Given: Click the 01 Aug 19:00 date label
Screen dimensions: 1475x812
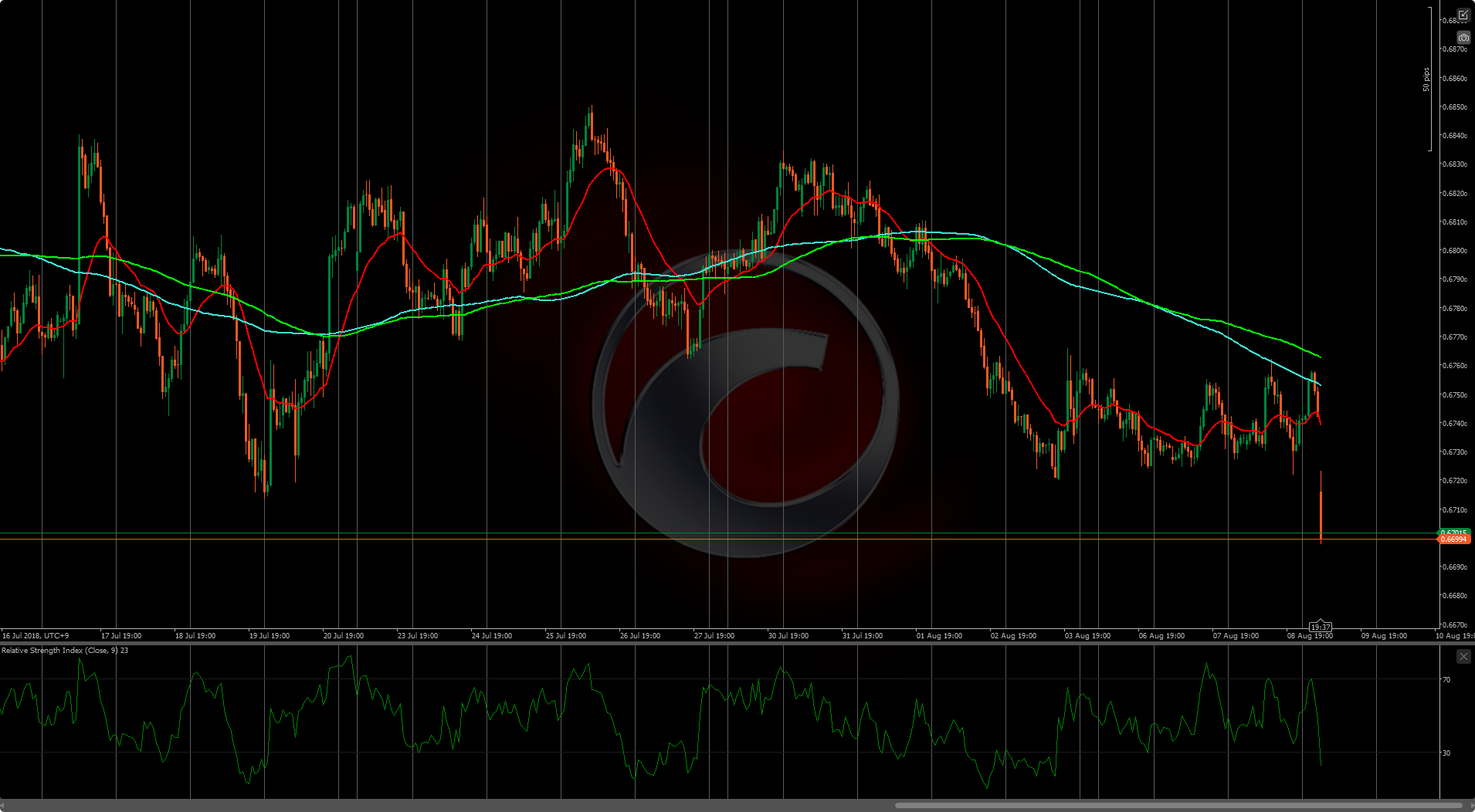Looking at the screenshot, I should [x=939, y=636].
